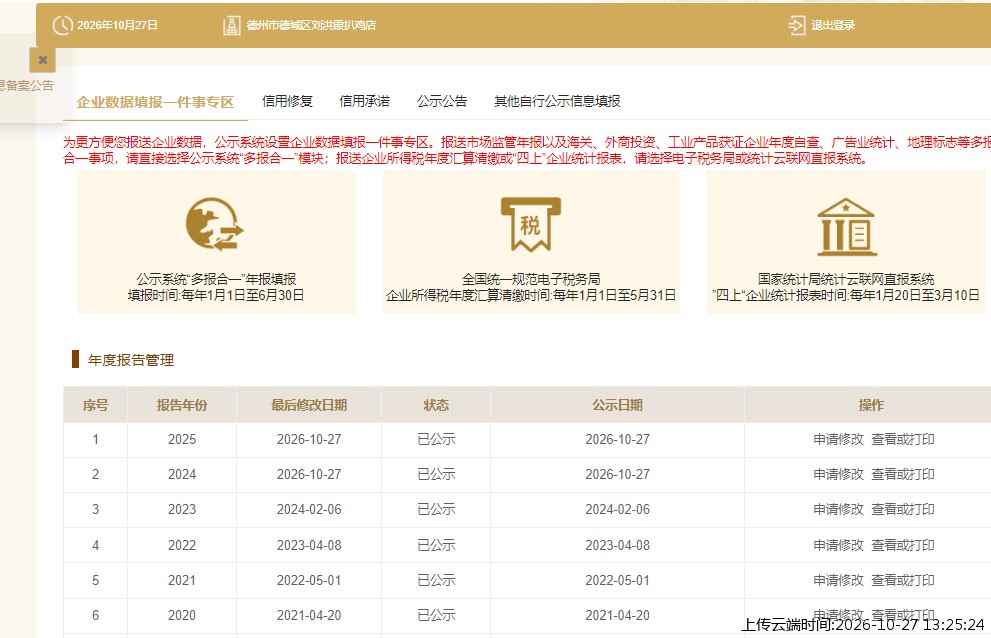
Task: Click the enterprise stamp icon in header
Action: 231,25
